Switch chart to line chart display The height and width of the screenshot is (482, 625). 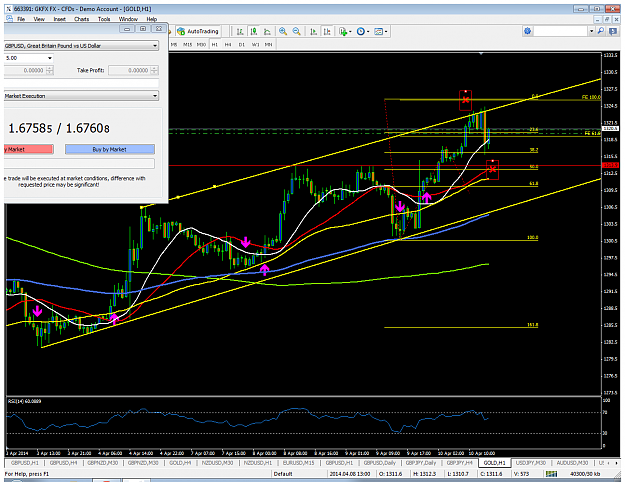click(267, 31)
